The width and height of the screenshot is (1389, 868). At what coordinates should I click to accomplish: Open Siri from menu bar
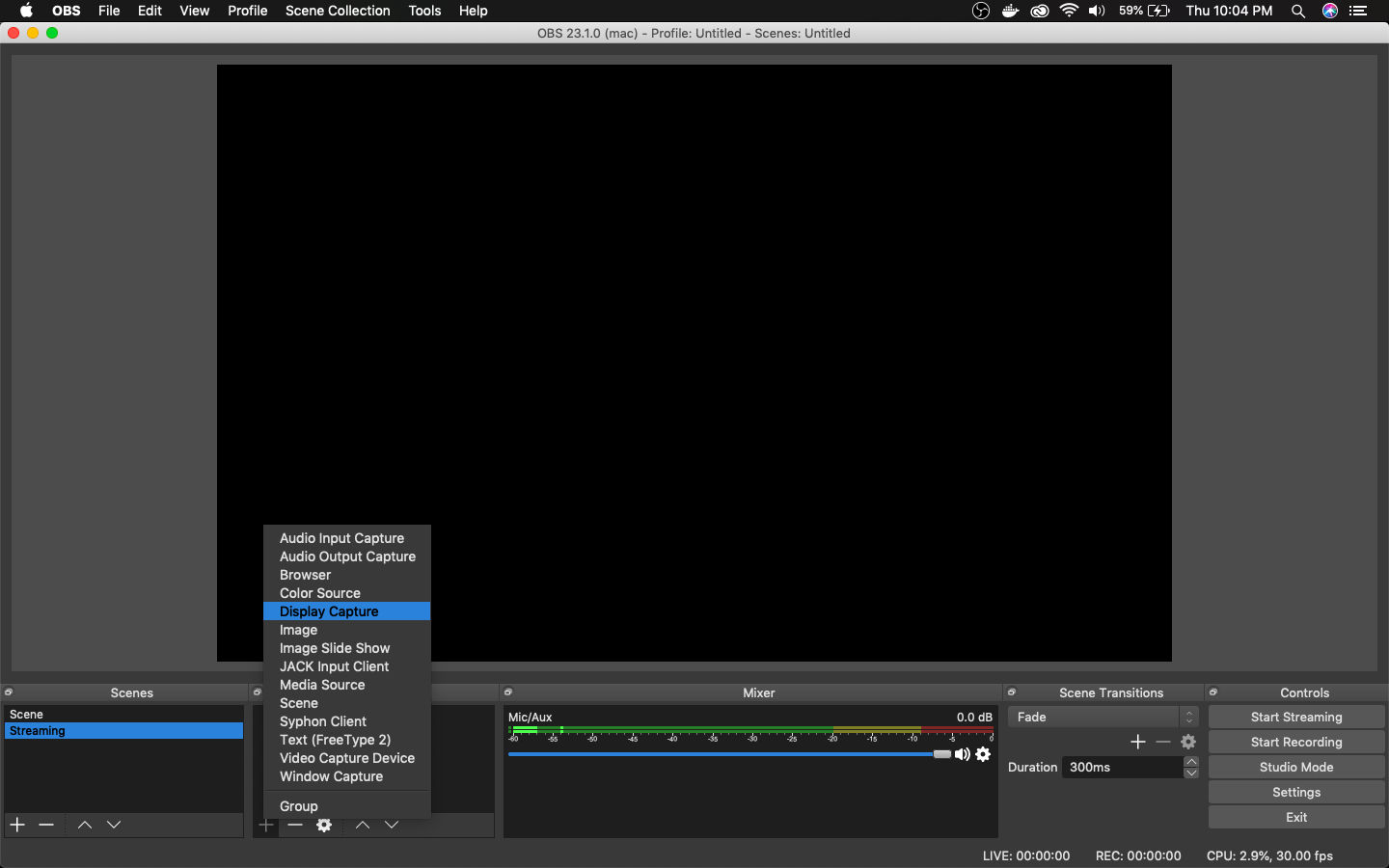tap(1330, 11)
